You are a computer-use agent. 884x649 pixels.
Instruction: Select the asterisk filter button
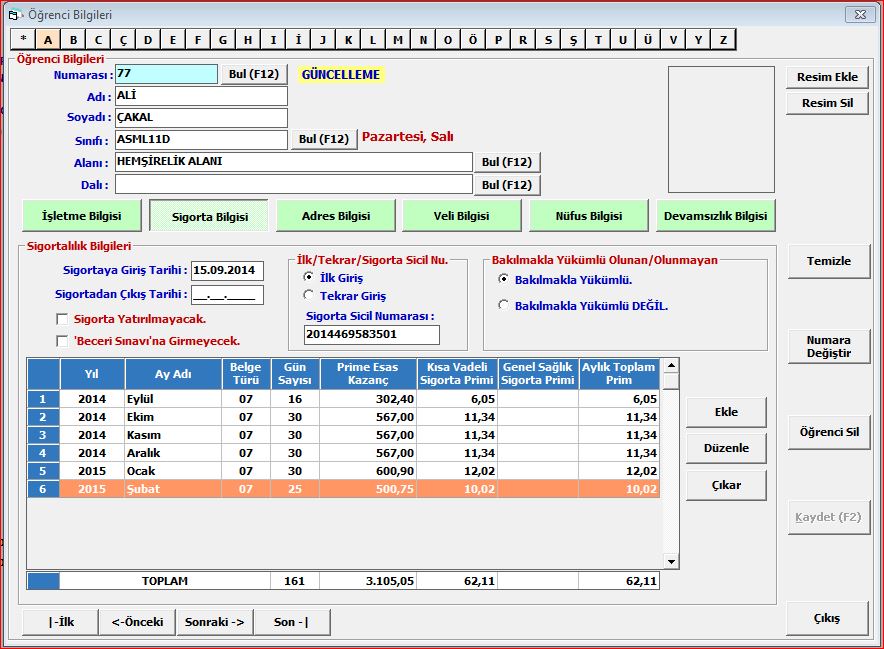click(23, 40)
